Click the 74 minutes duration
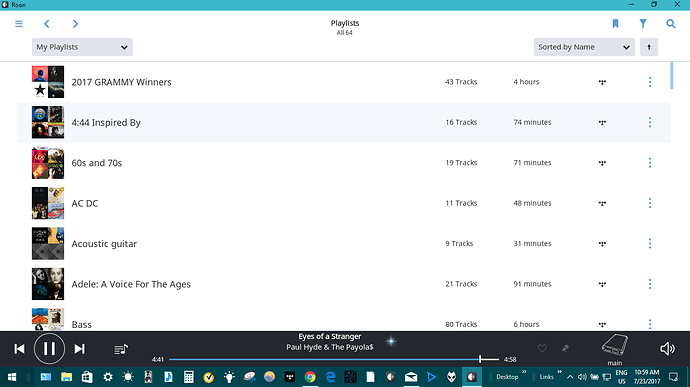The height and width of the screenshot is (387, 690). 532,122
